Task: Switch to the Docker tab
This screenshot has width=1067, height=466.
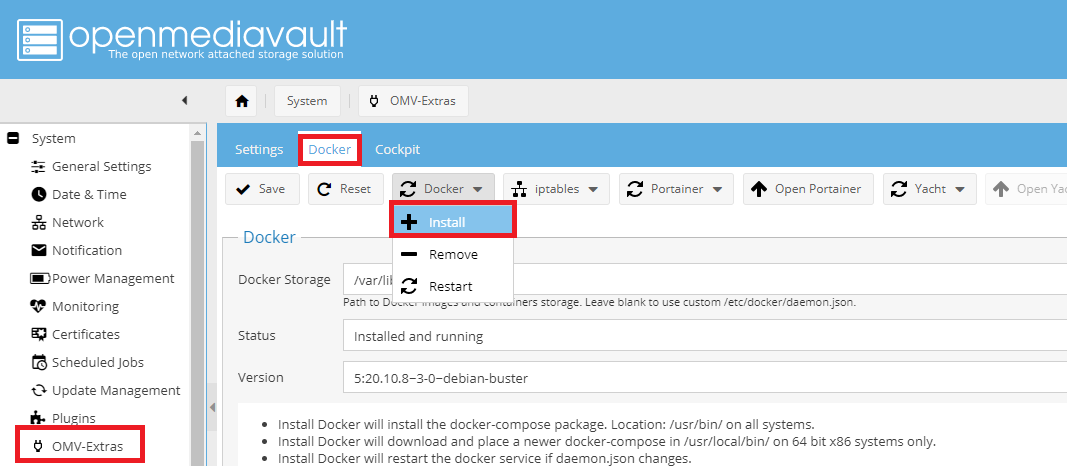Action: (x=329, y=150)
